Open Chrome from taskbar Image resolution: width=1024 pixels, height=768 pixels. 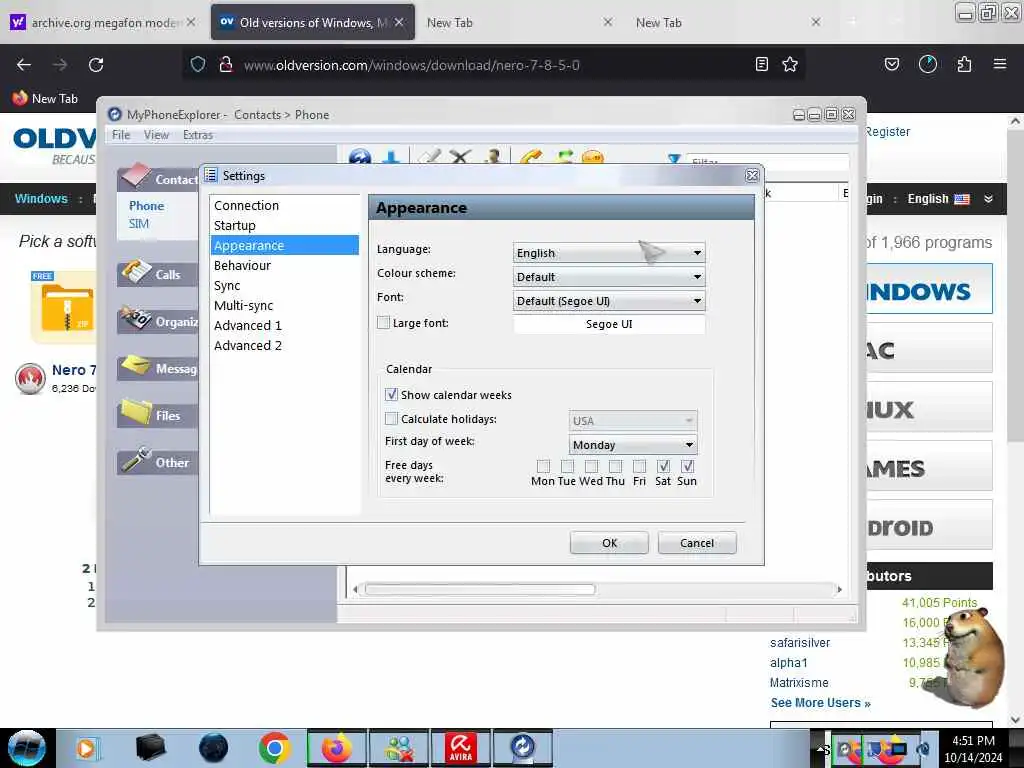point(274,748)
